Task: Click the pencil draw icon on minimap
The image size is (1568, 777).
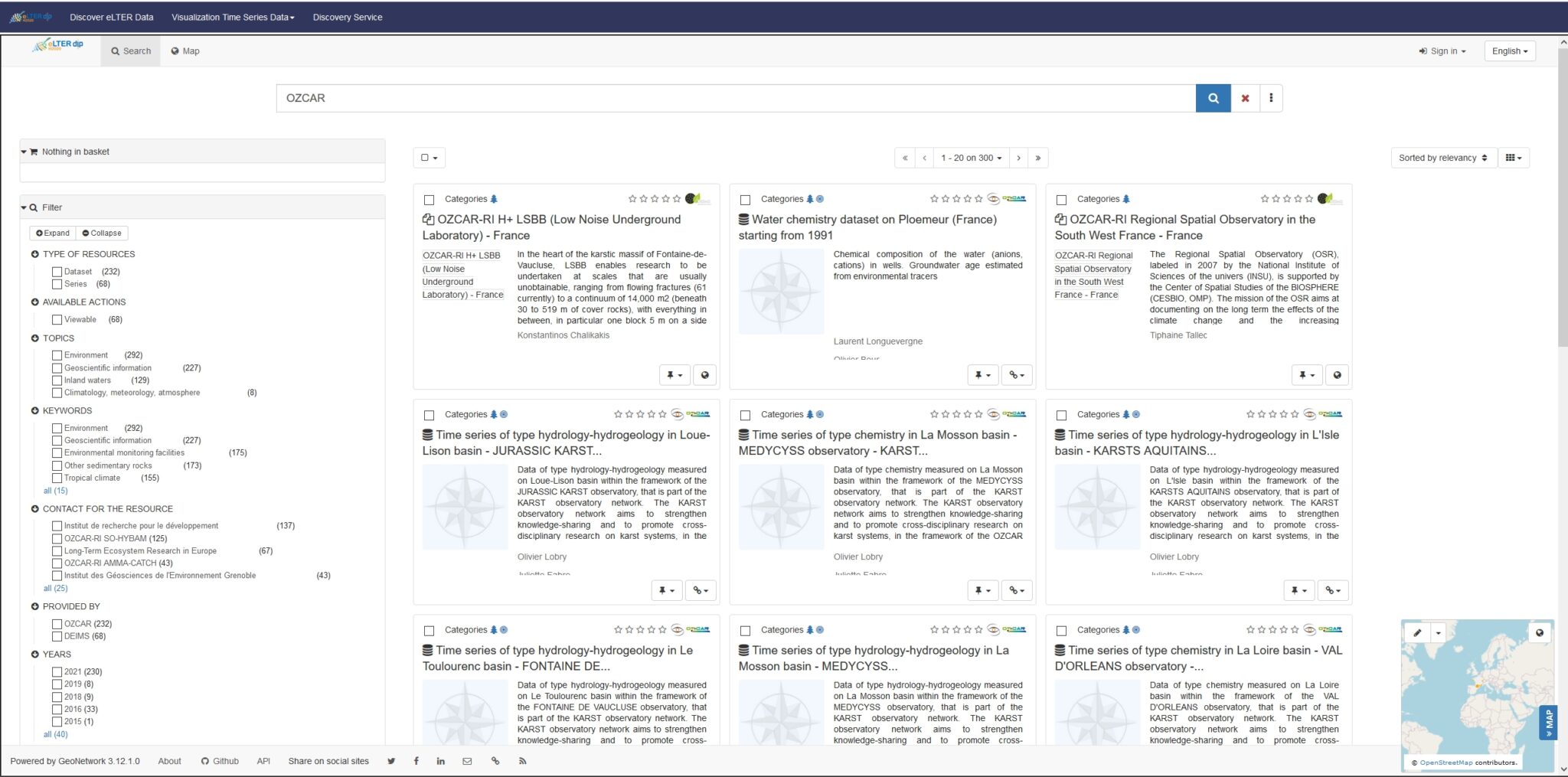Action: click(x=1417, y=633)
